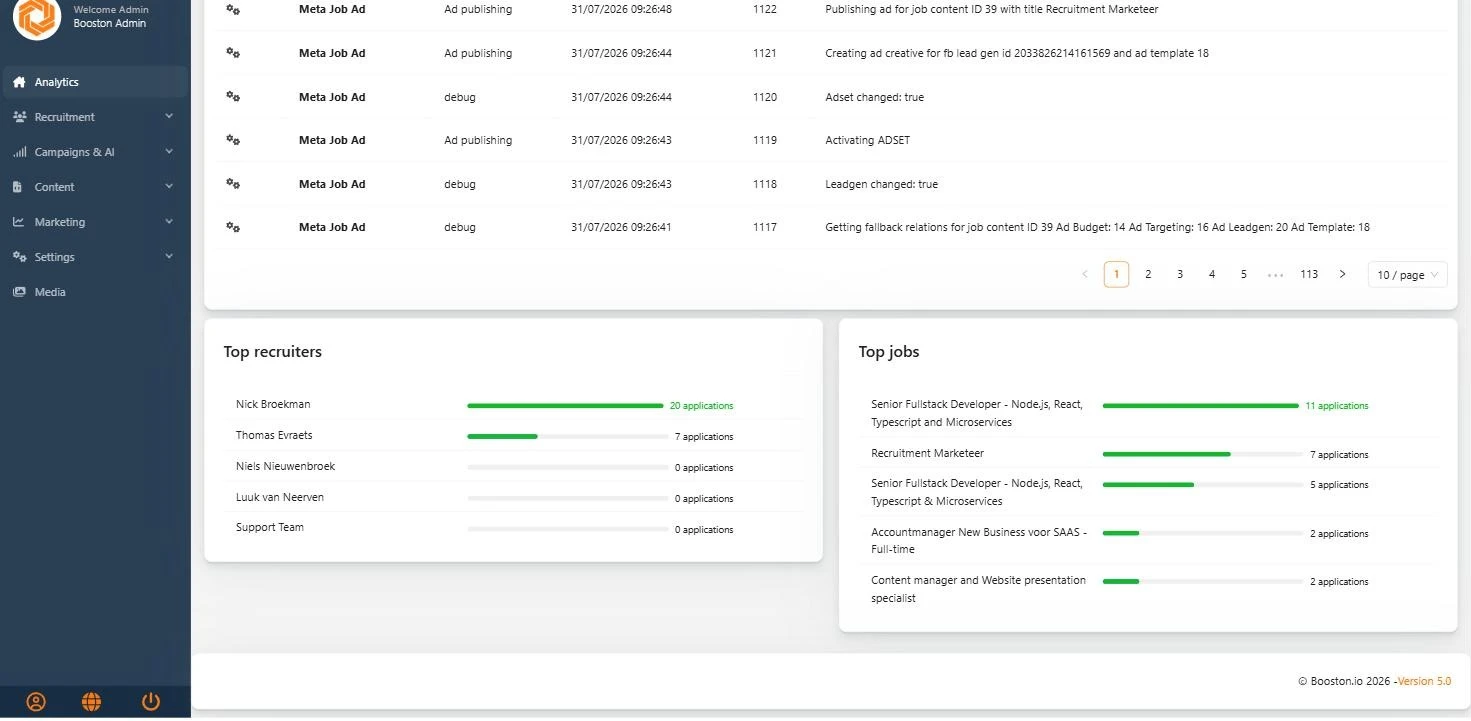
Task: Go to page 3 of the log
Action: pyautogui.click(x=1180, y=274)
